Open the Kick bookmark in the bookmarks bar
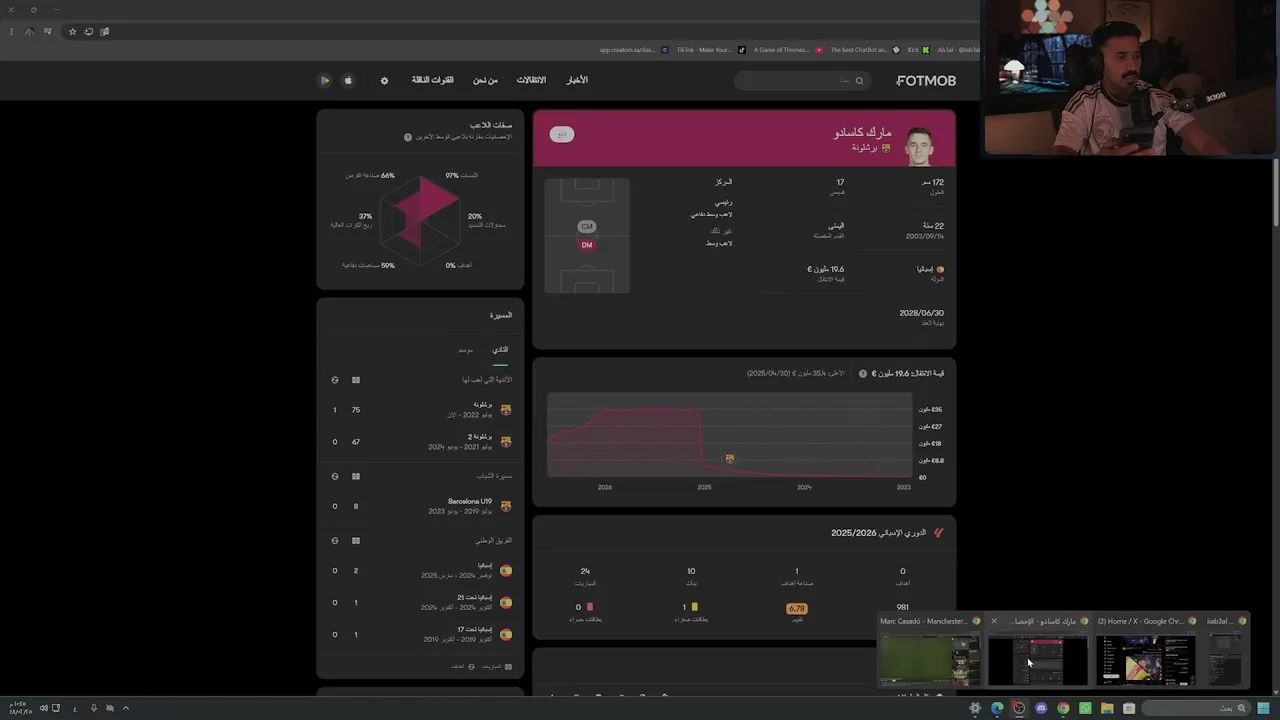 coord(918,50)
